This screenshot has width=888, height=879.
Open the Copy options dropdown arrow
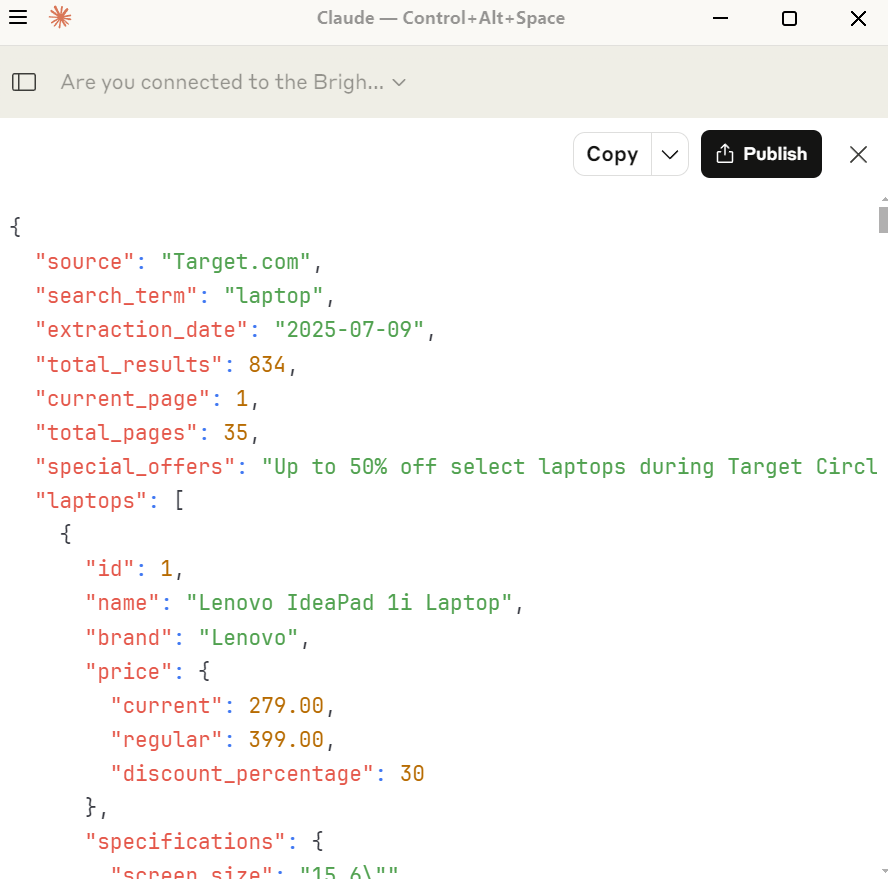[x=670, y=154]
